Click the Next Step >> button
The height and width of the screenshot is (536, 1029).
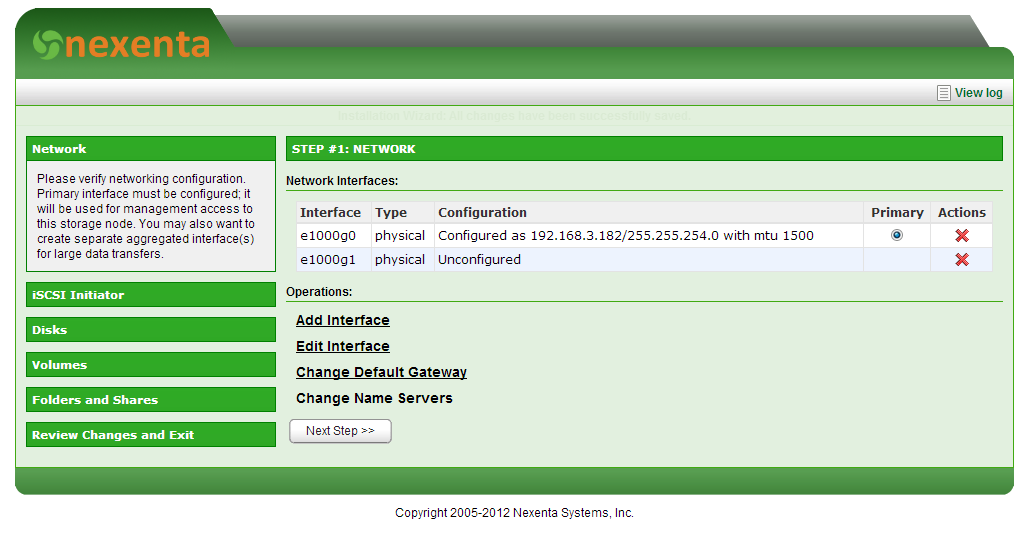(x=340, y=431)
